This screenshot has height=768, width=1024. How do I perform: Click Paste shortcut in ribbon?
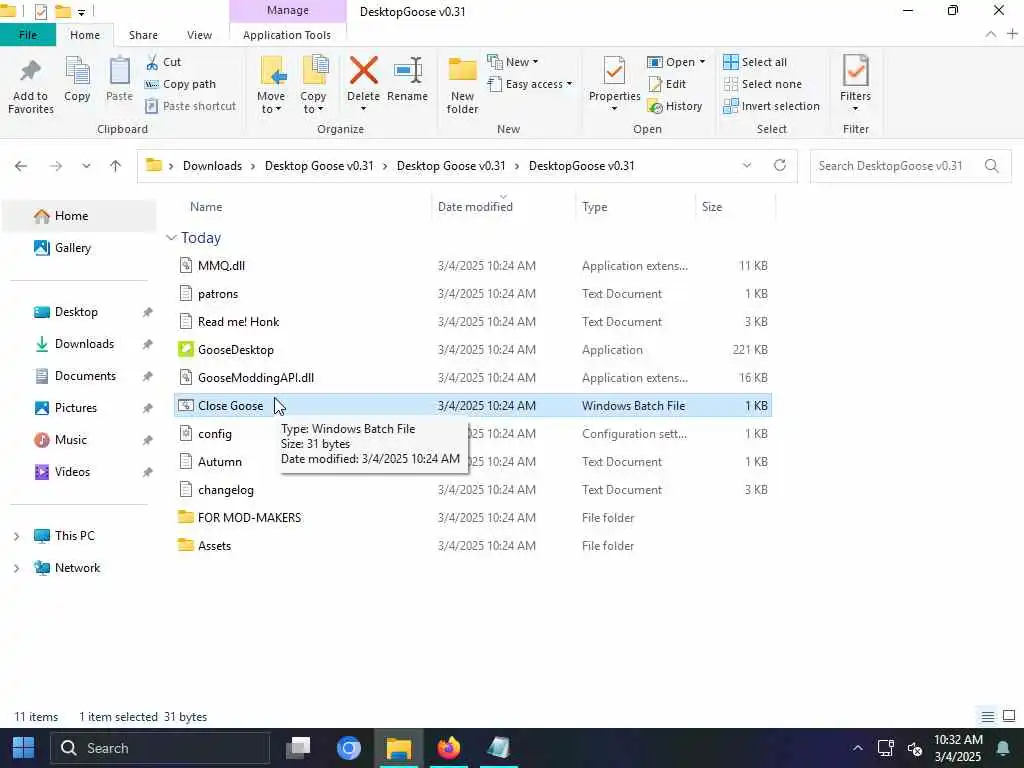(x=190, y=106)
